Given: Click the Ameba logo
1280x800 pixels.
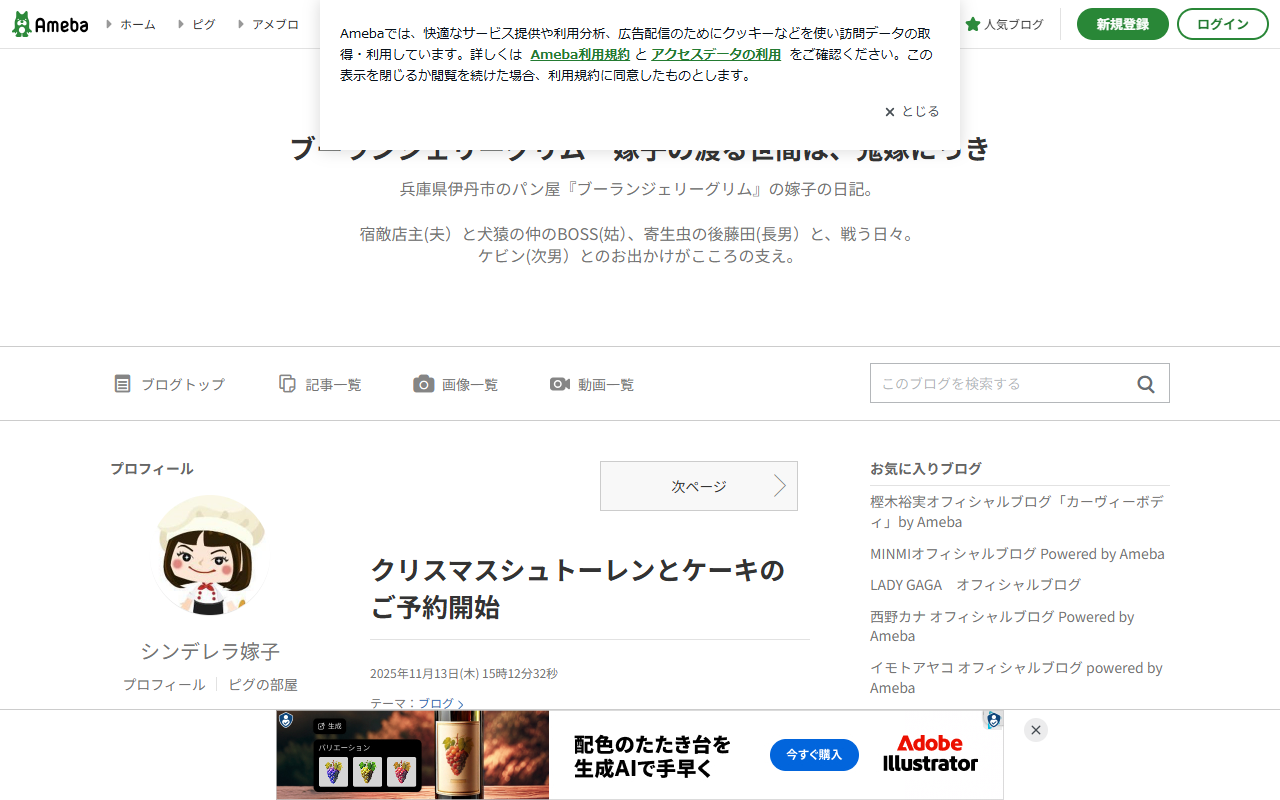Looking at the screenshot, I should [50, 24].
